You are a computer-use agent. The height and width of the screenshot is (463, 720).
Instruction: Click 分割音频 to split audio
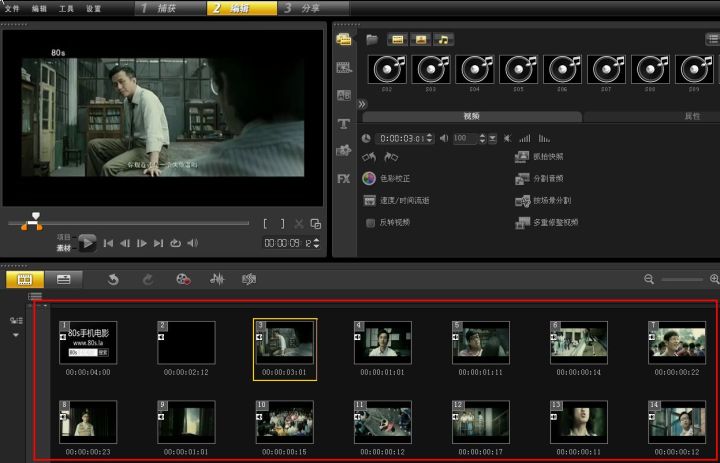pyautogui.click(x=539, y=179)
